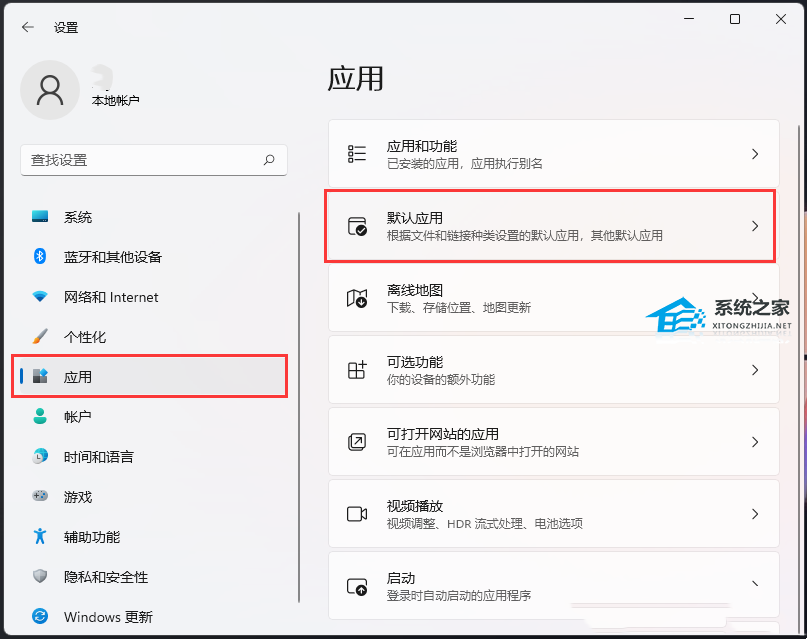
Task: Click the chevron on 启动 row
Action: coord(755,584)
